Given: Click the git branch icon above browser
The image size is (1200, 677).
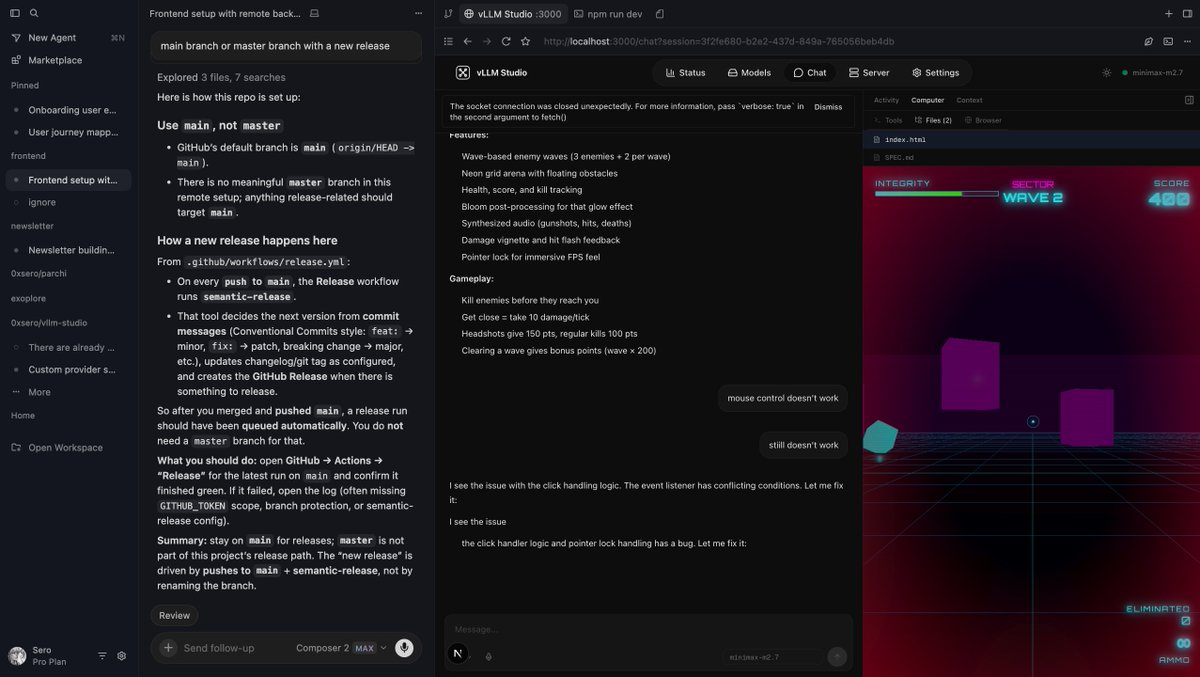Looking at the screenshot, I should (x=446, y=14).
